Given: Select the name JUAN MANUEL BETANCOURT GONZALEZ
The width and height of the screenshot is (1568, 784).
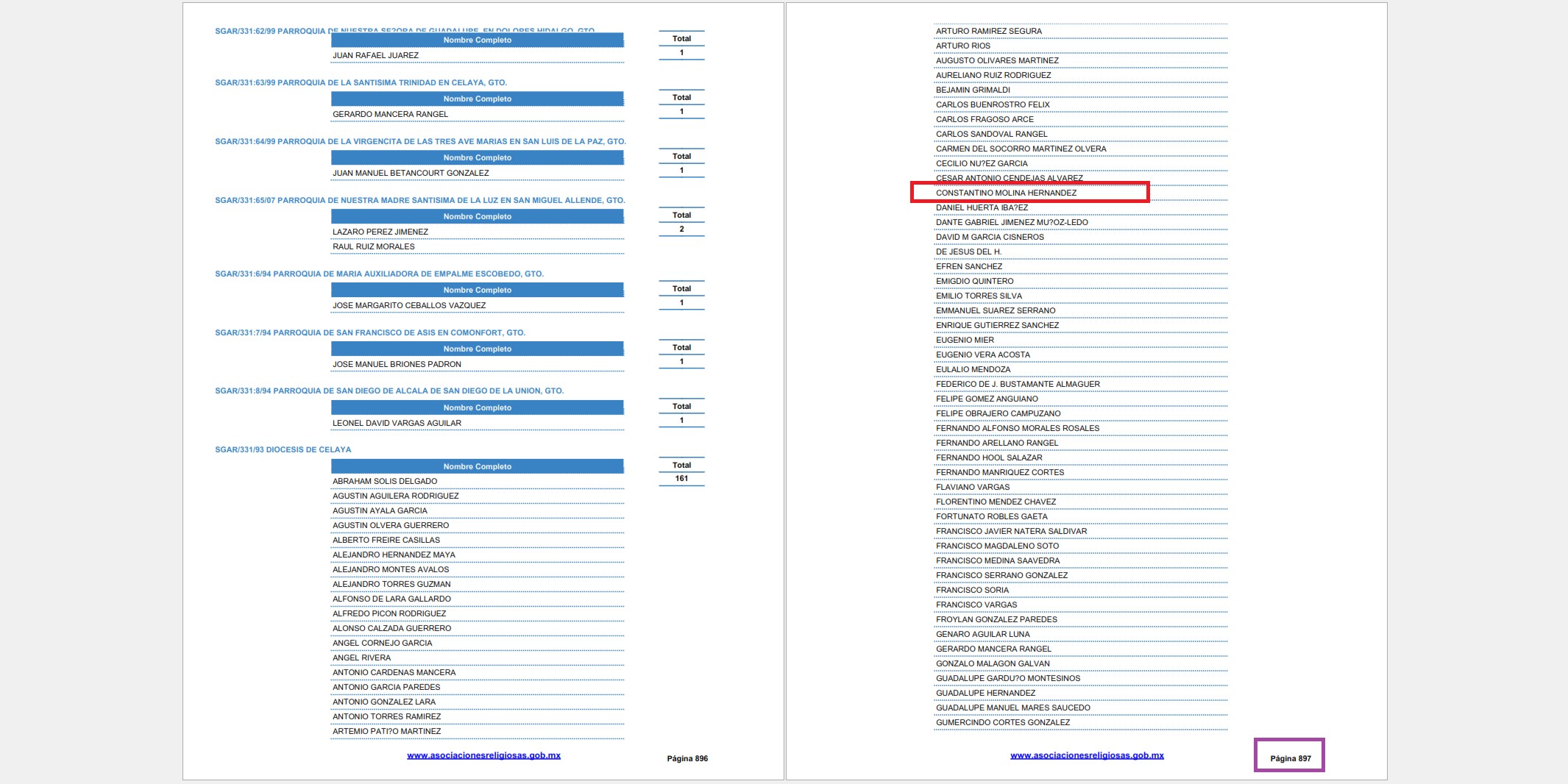Looking at the screenshot, I should click(411, 173).
